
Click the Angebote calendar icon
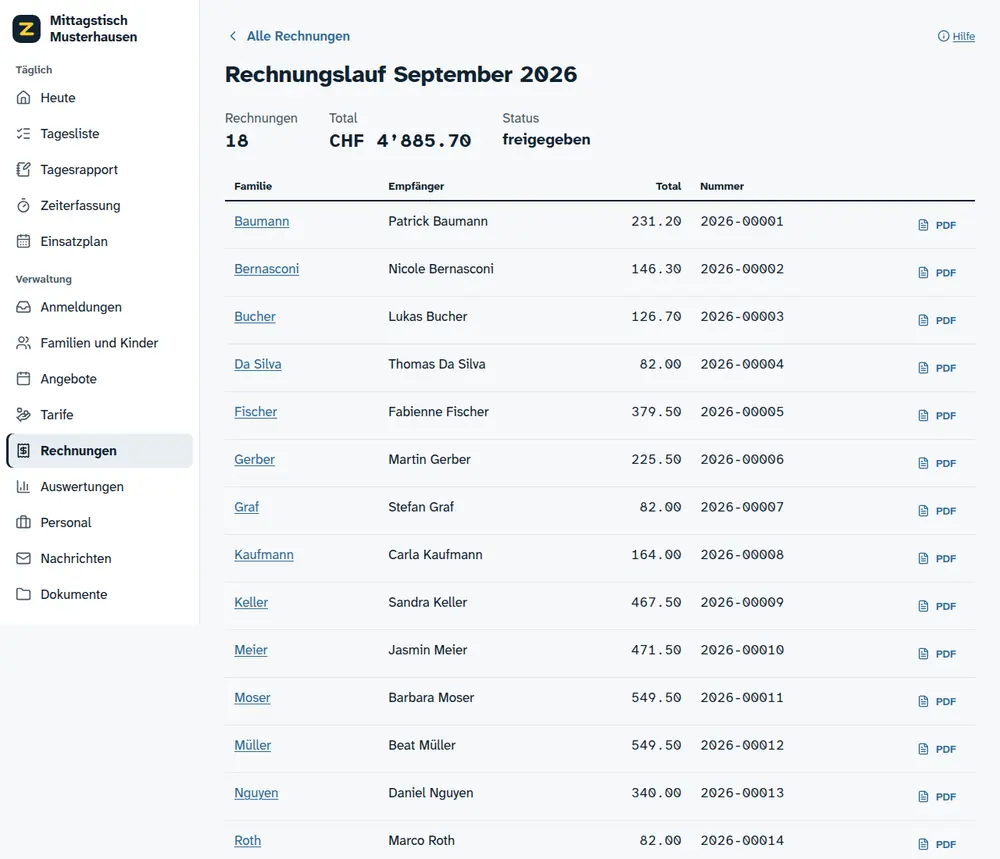(x=24, y=379)
